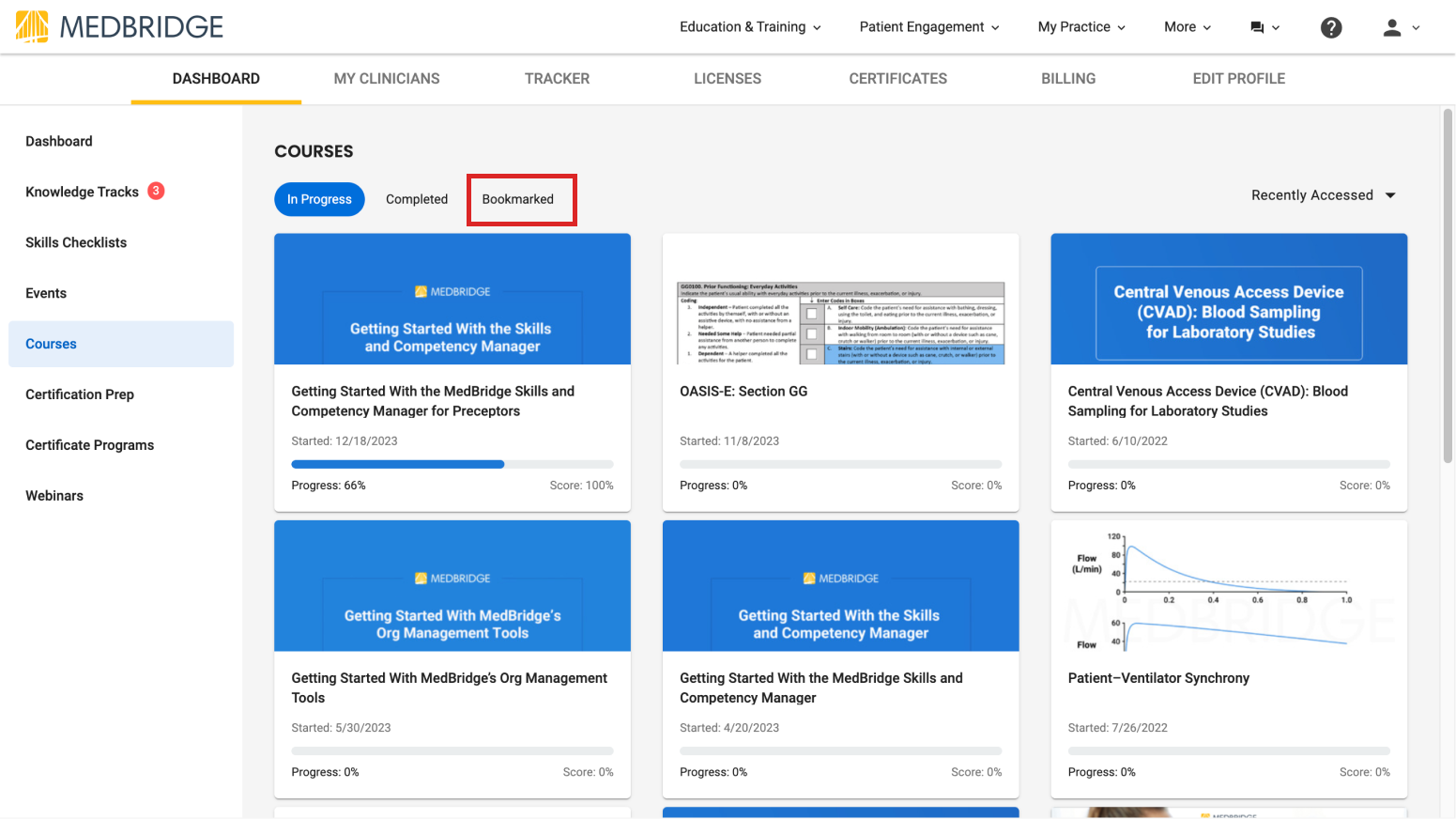Open the Skills Manager for Preceptors thumbnail
Viewport: 1456px width, 819px height.
point(452,299)
